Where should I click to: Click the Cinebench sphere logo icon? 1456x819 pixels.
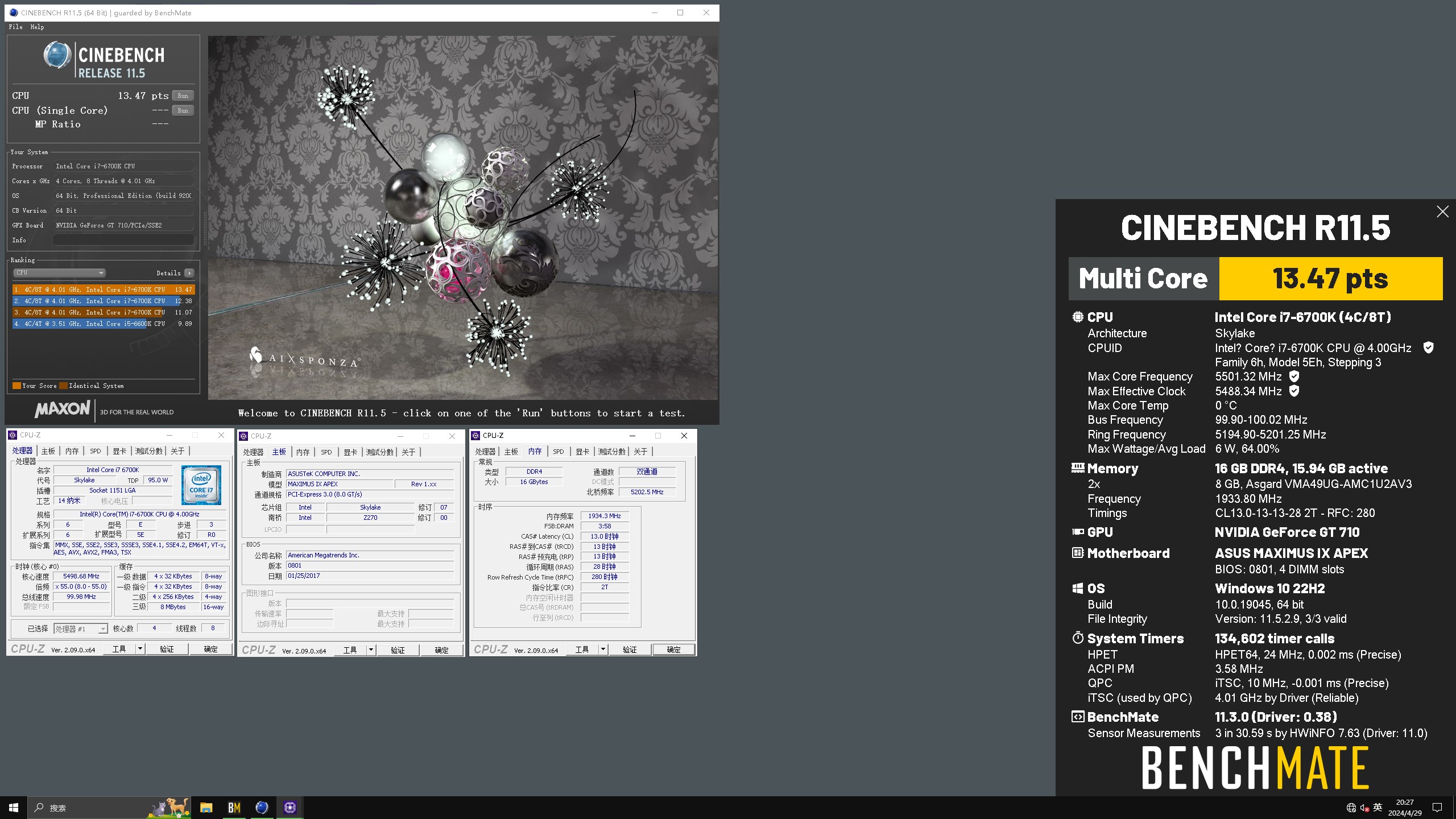[x=57, y=56]
